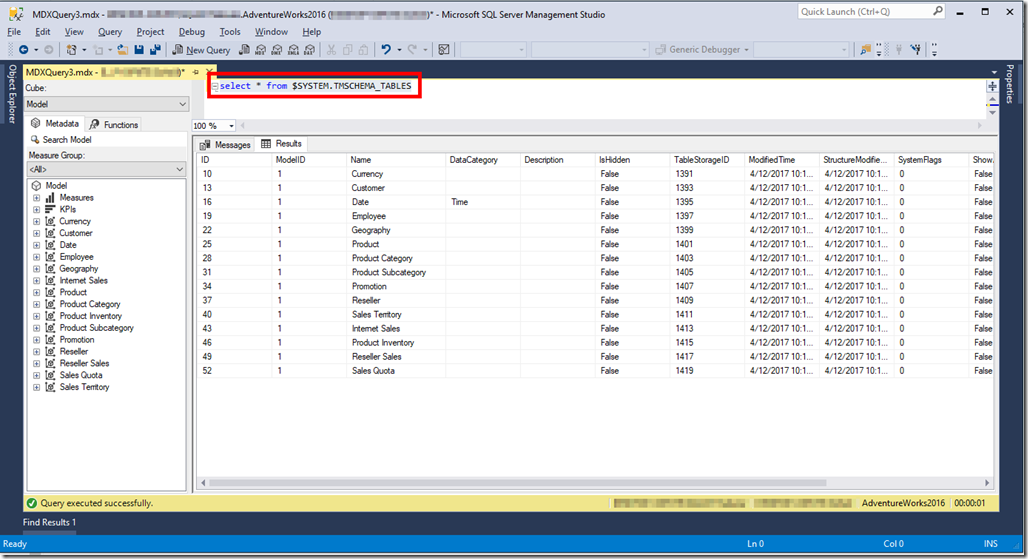This screenshot has height=559, width=1028.
Task: Click the Name column header
Action: 395,160
